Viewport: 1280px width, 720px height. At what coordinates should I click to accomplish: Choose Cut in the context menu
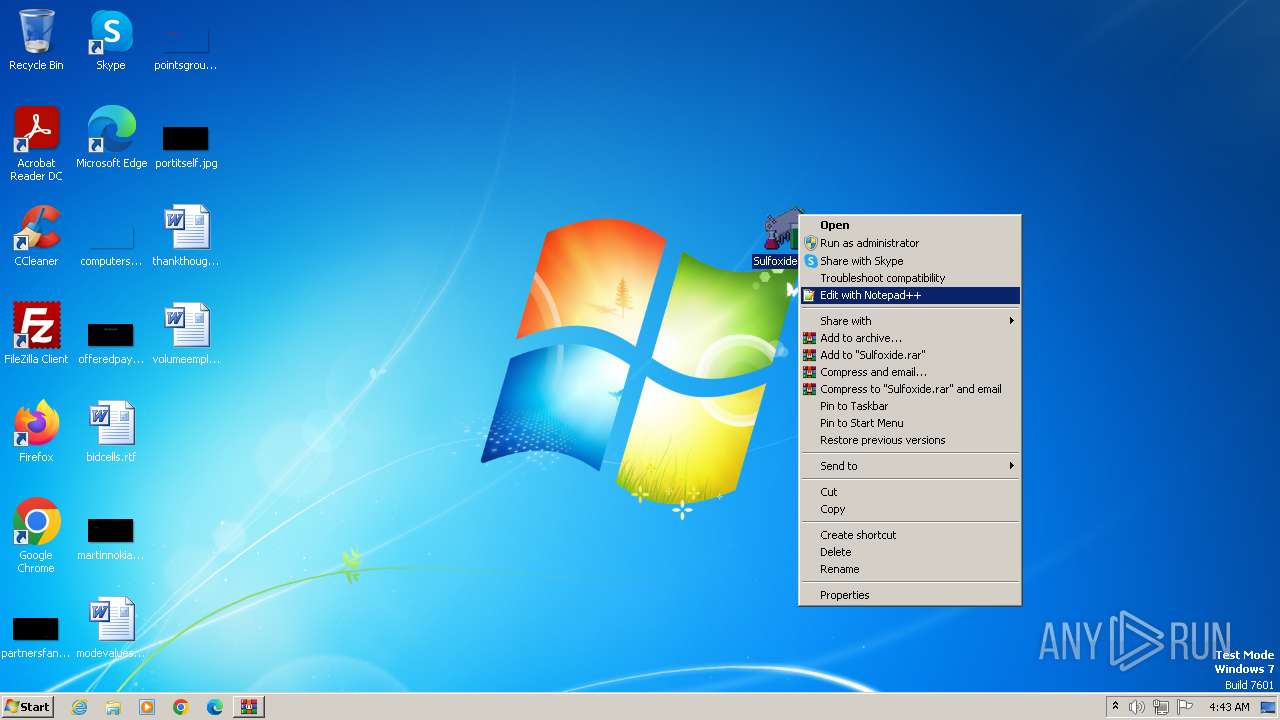(910, 492)
